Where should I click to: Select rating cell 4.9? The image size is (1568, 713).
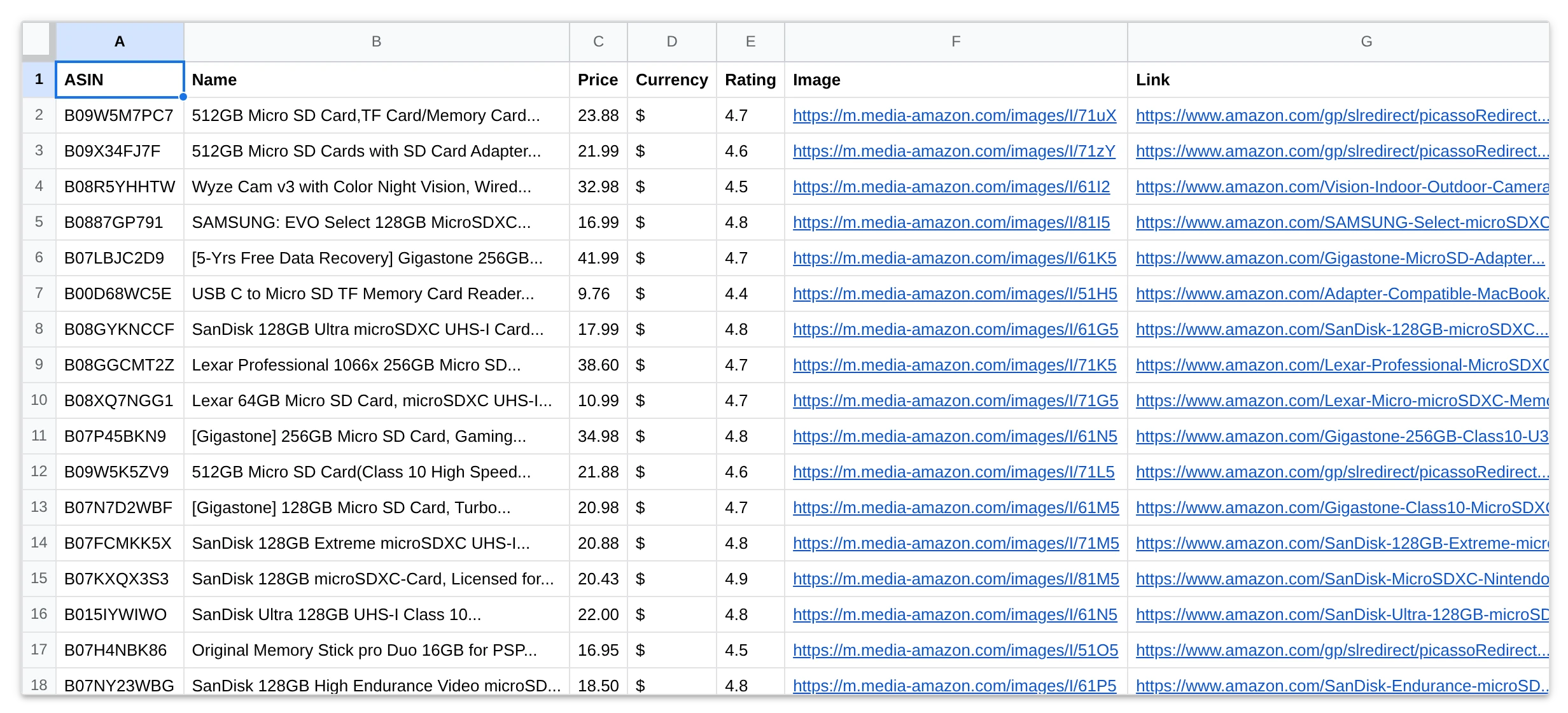point(750,579)
